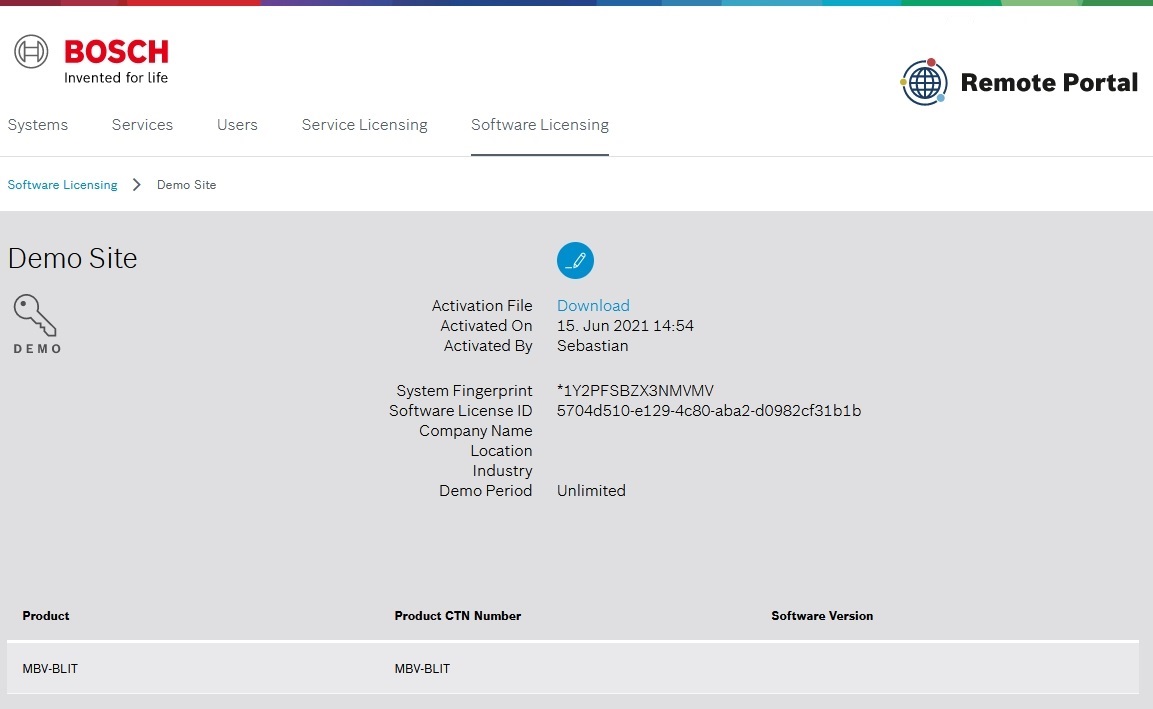Open the Service Licensing section
1153x709 pixels.
[x=364, y=124]
